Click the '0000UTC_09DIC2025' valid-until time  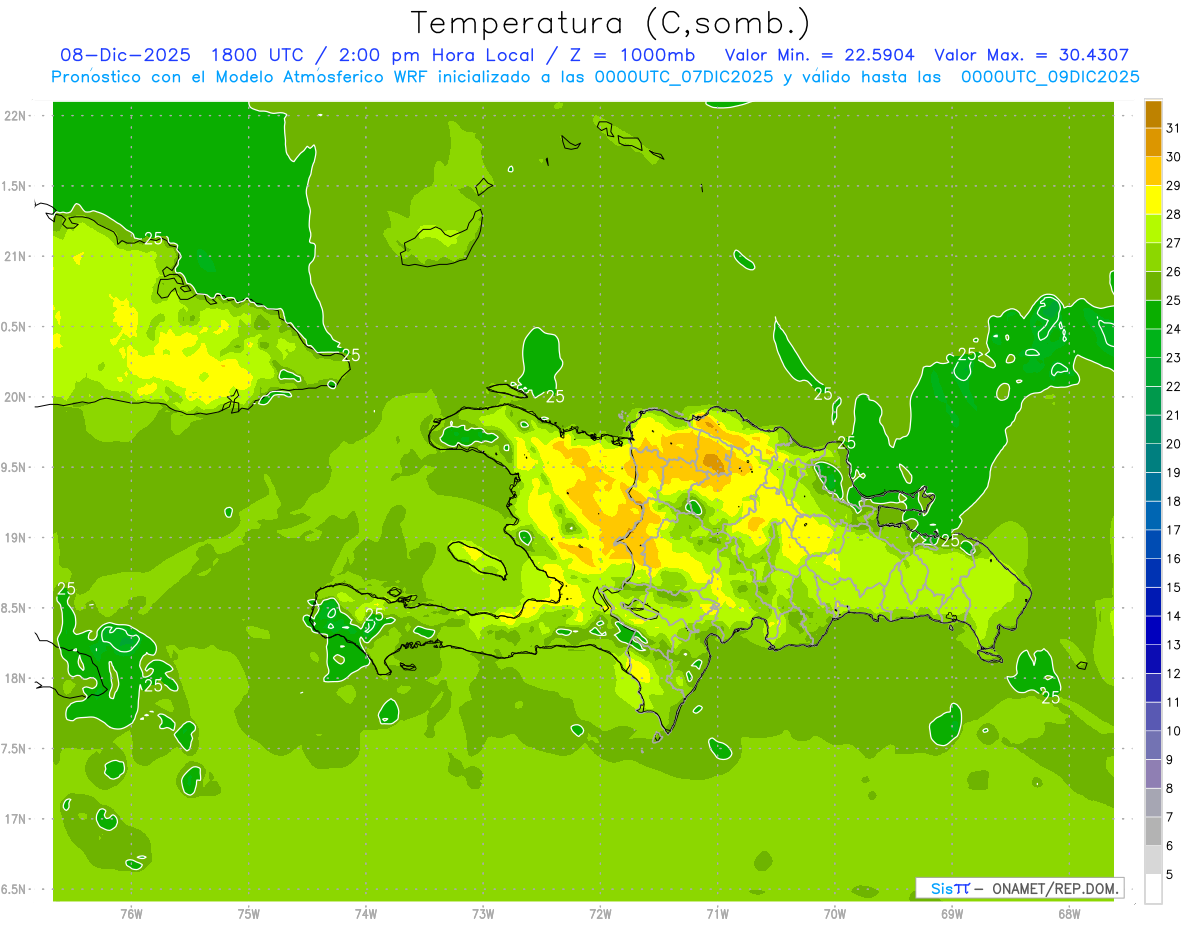tap(1050, 77)
